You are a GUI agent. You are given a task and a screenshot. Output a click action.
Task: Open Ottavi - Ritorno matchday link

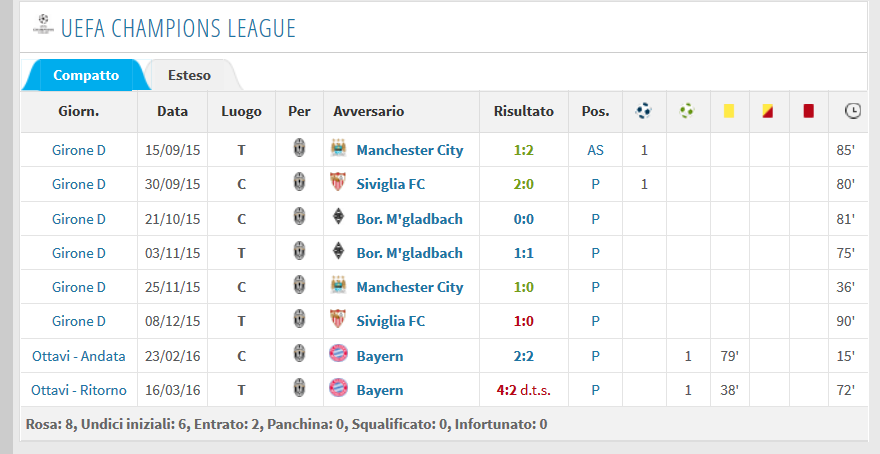[79, 390]
